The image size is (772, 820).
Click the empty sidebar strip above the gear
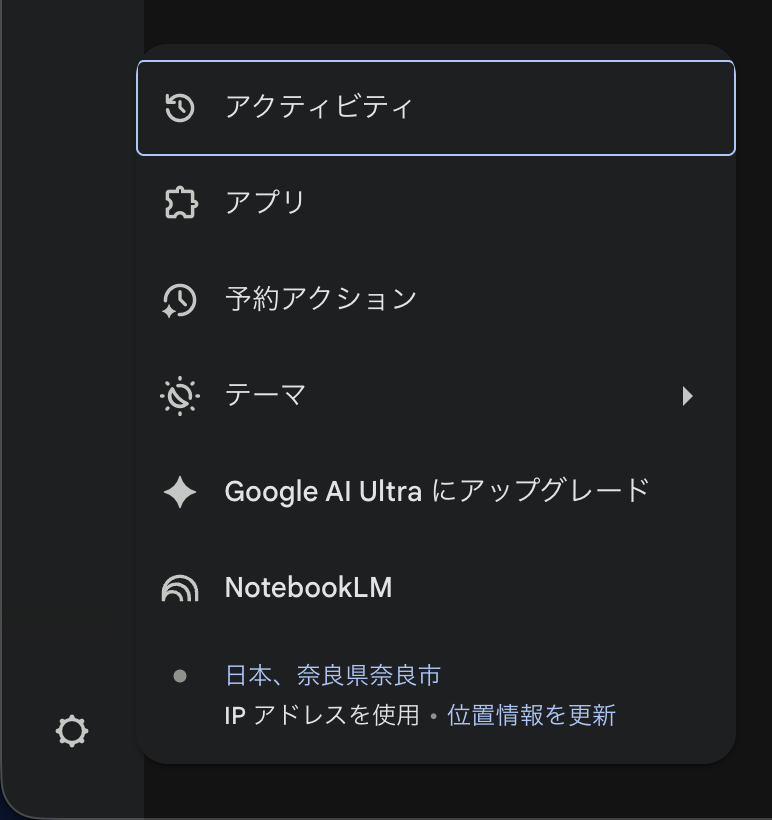[x=72, y=400]
